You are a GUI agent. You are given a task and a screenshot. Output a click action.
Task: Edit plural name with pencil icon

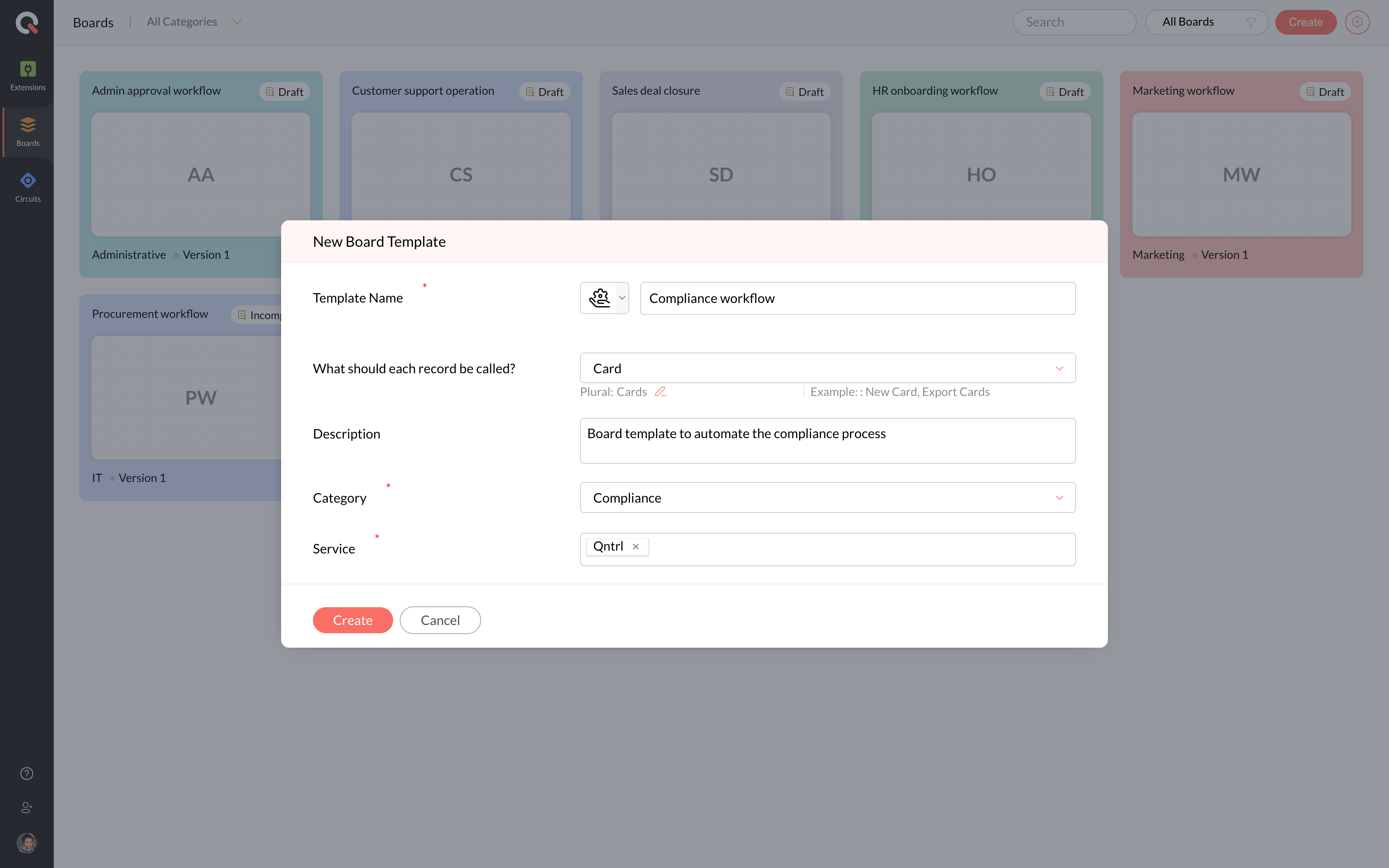point(660,391)
